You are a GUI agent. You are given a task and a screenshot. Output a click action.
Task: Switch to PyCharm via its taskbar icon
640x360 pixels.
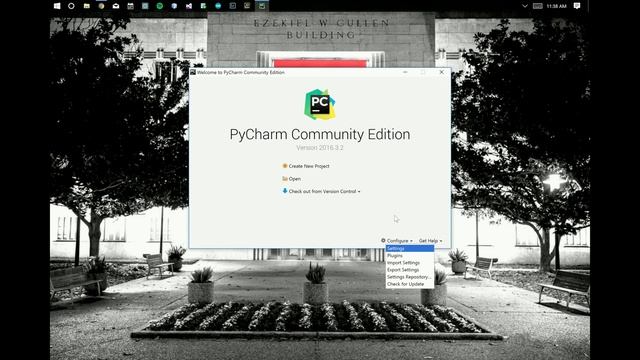(262, 6)
